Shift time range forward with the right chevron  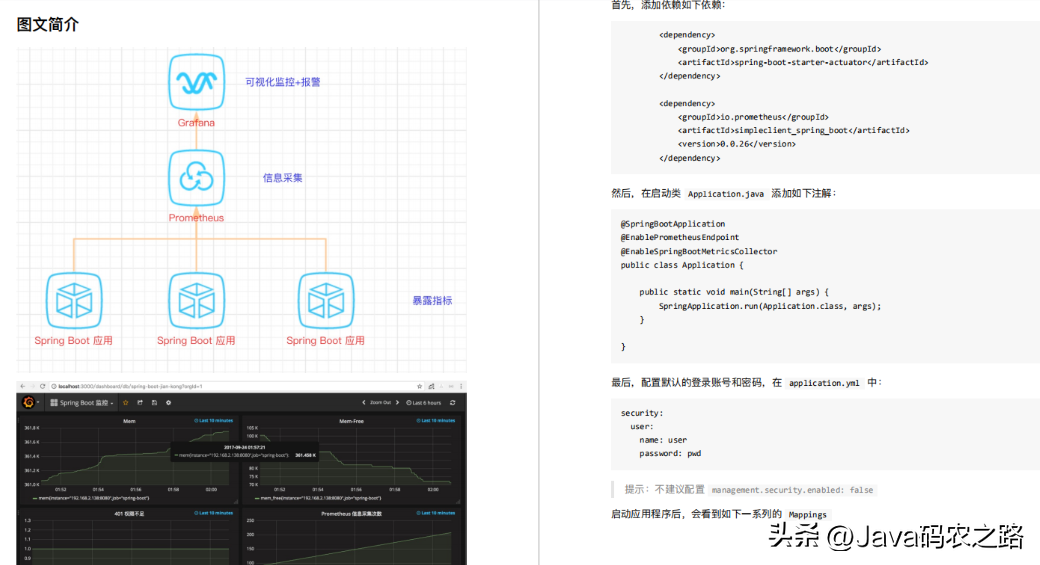tap(397, 403)
